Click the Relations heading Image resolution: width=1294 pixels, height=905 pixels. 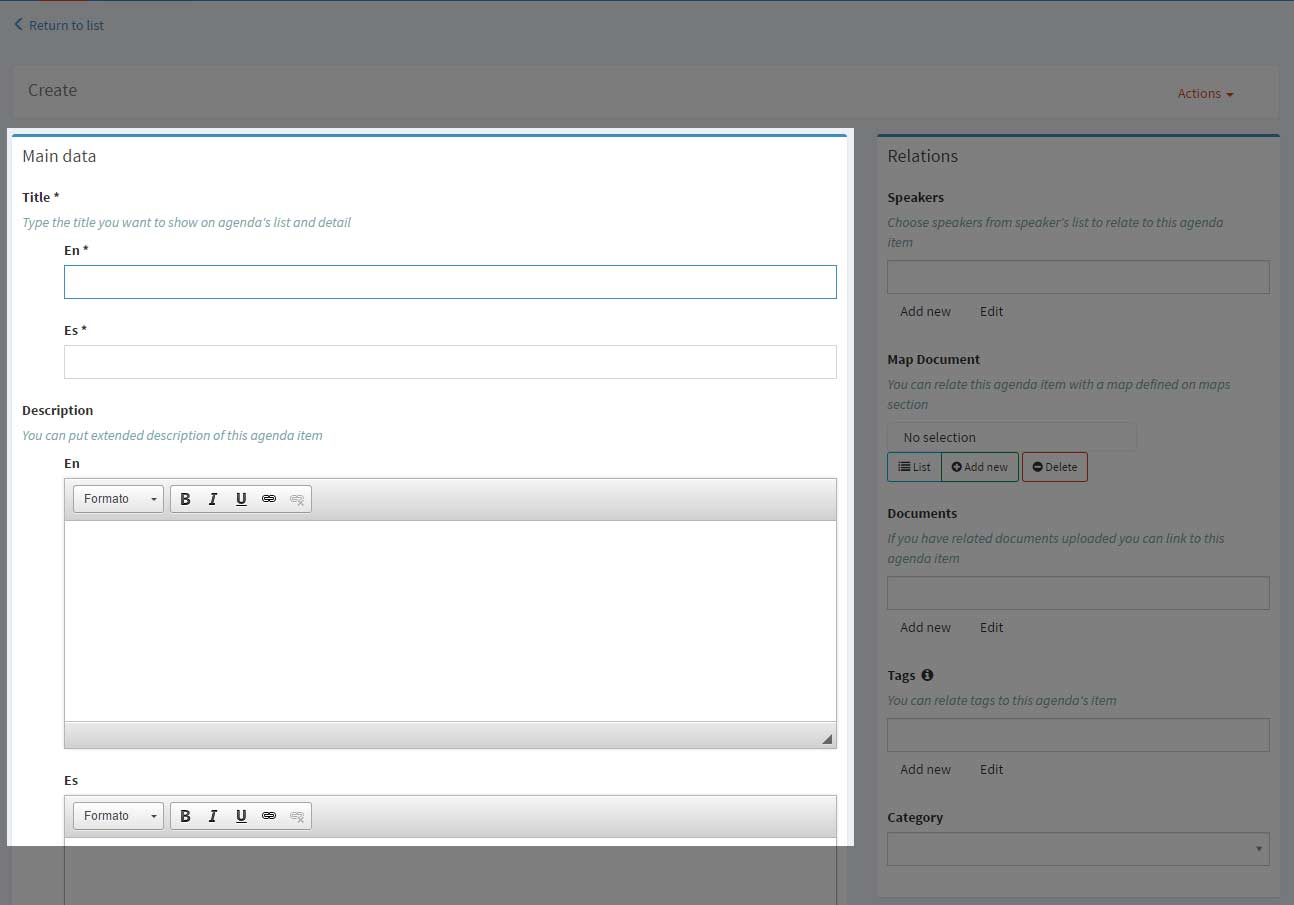point(922,156)
